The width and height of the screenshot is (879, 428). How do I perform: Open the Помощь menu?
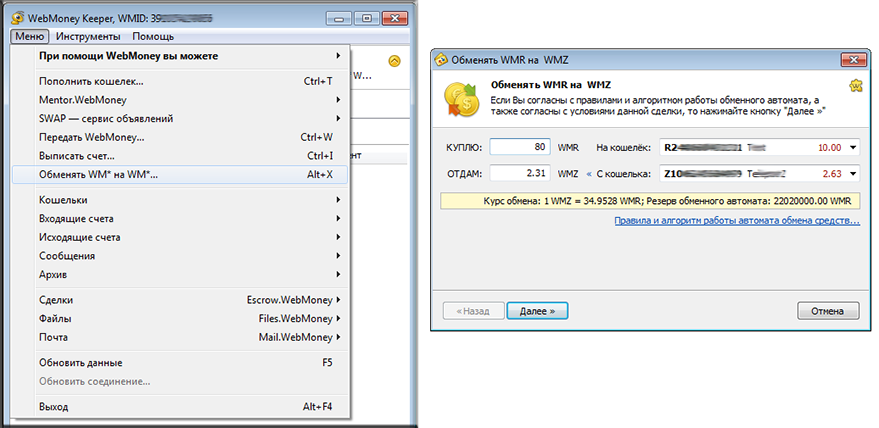153,36
